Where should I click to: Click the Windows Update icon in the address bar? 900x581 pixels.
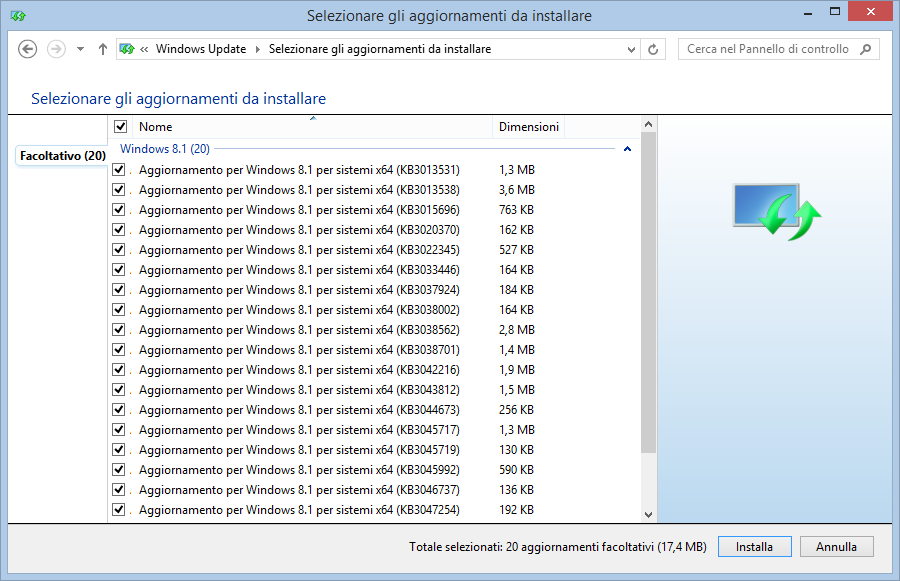127,49
